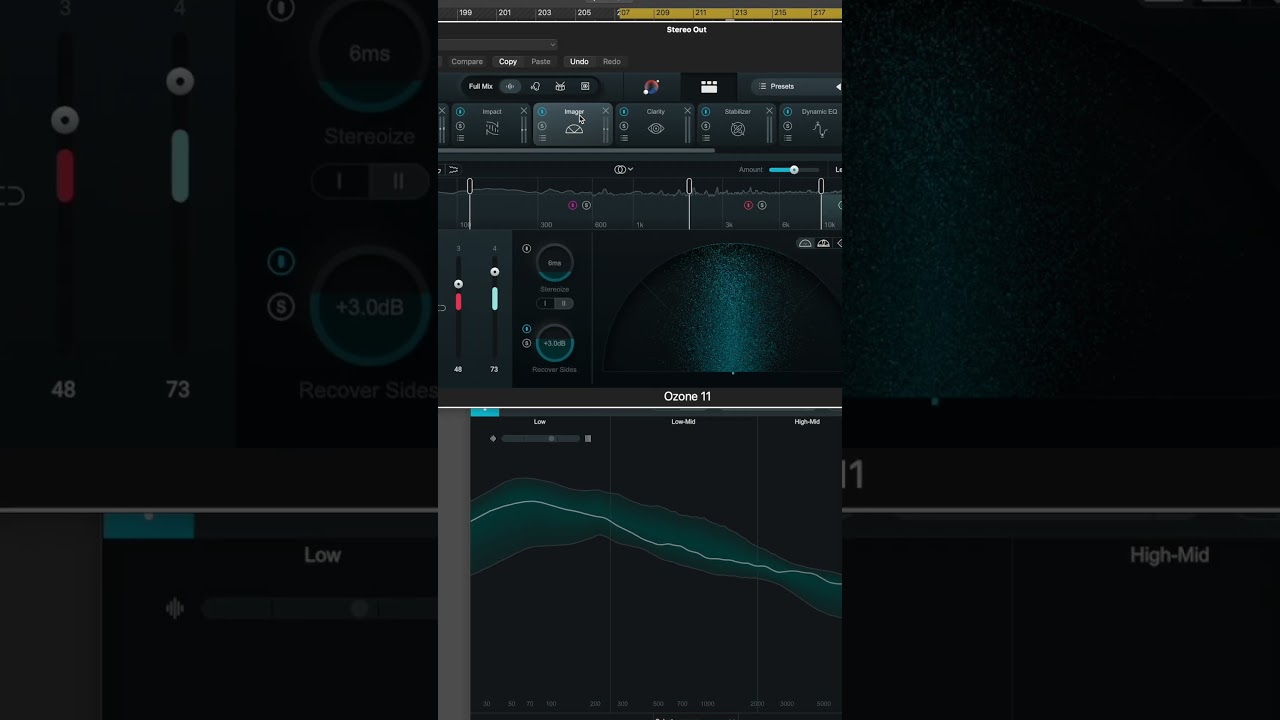Solo the Dynamic EQ module
The image size is (1280, 720).
tap(787, 126)
